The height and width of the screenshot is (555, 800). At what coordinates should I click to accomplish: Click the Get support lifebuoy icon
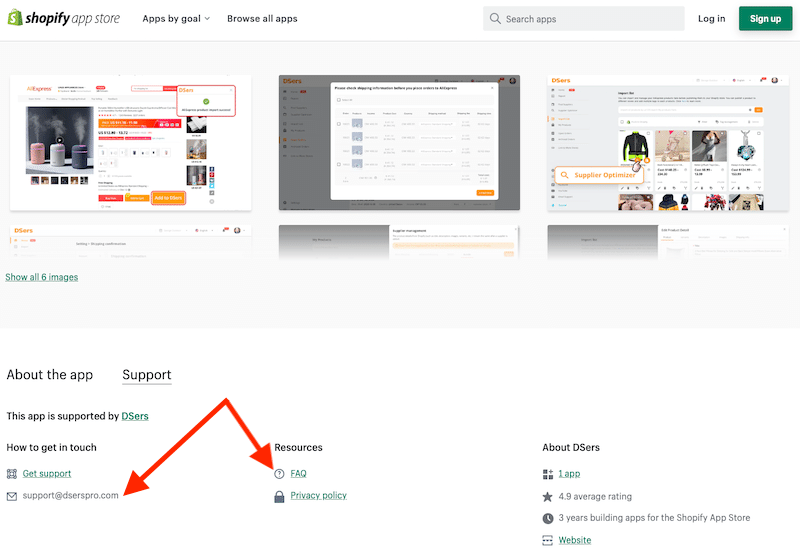pos(12,474)
